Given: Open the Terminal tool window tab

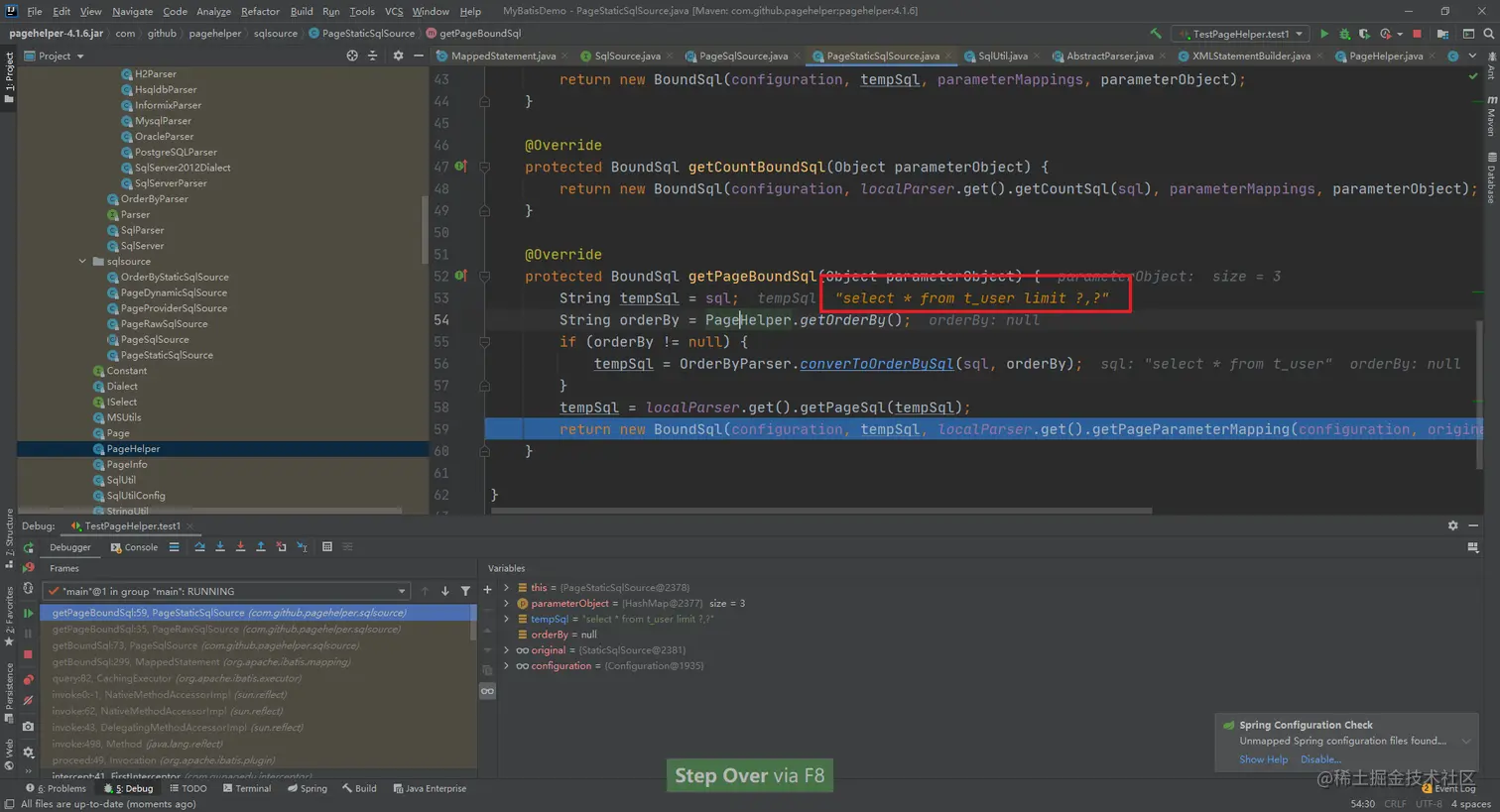Looking at the screenshot, I should [x=247, y=789].
